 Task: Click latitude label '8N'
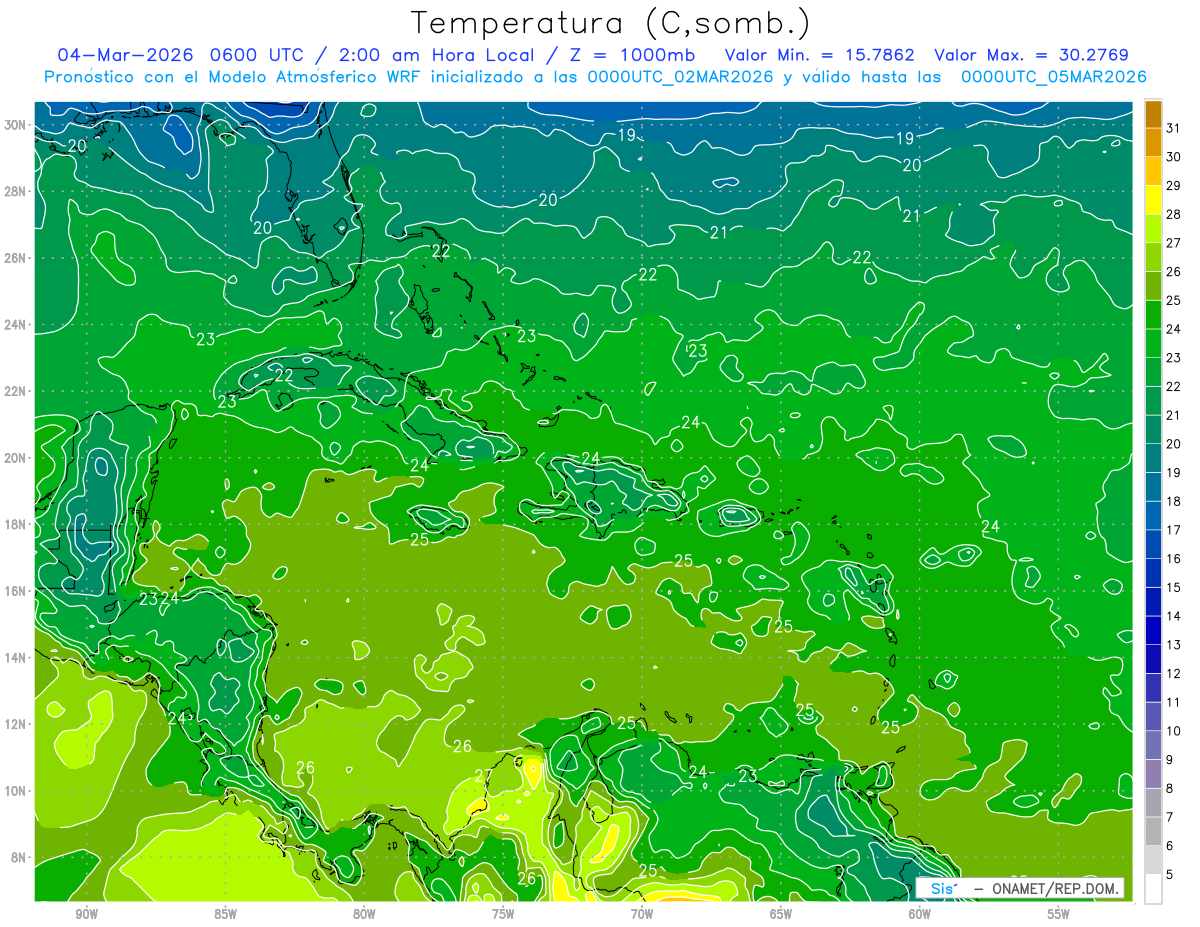coord(18,857)
